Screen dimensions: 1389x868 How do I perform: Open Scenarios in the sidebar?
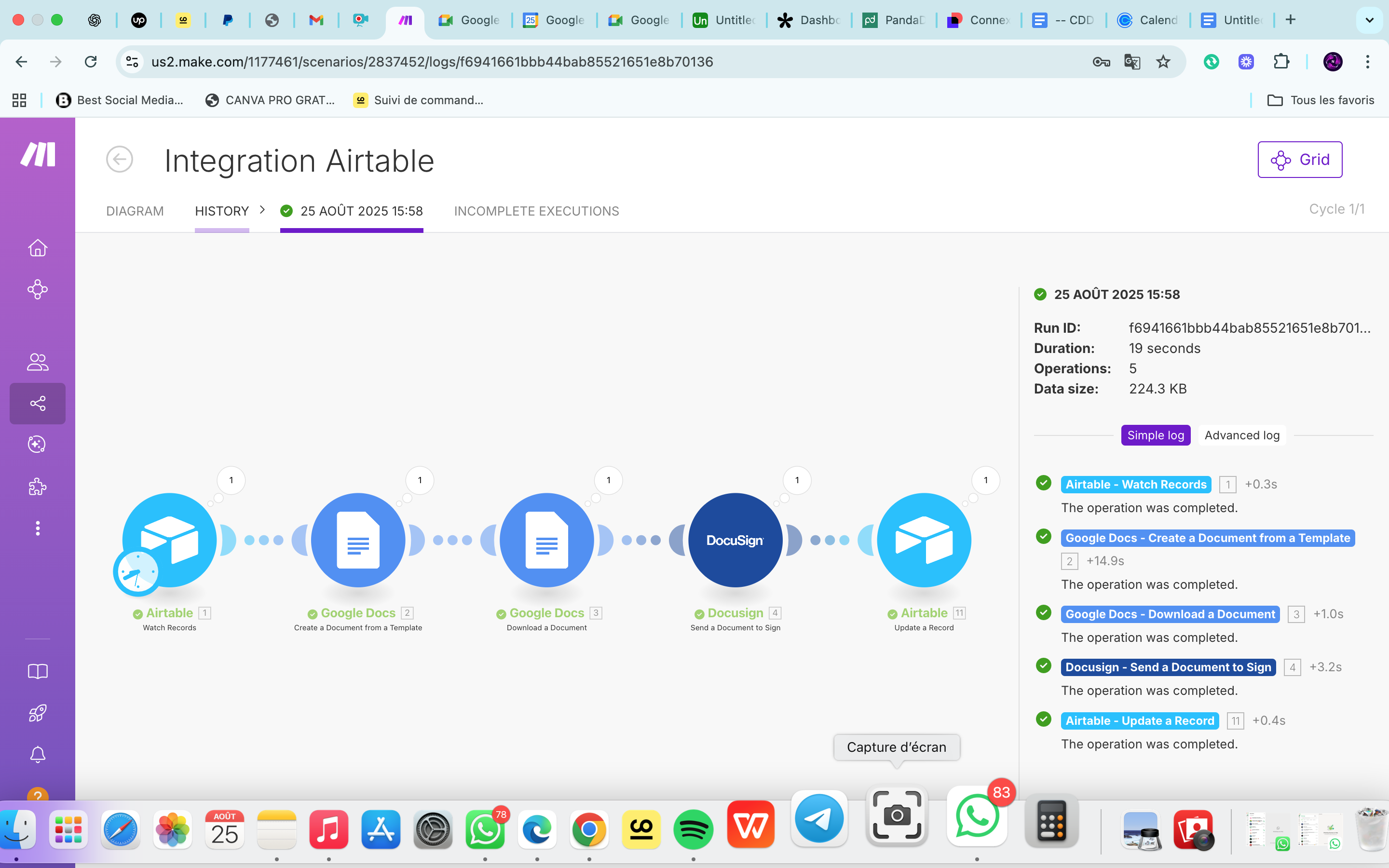coord(37,404)
